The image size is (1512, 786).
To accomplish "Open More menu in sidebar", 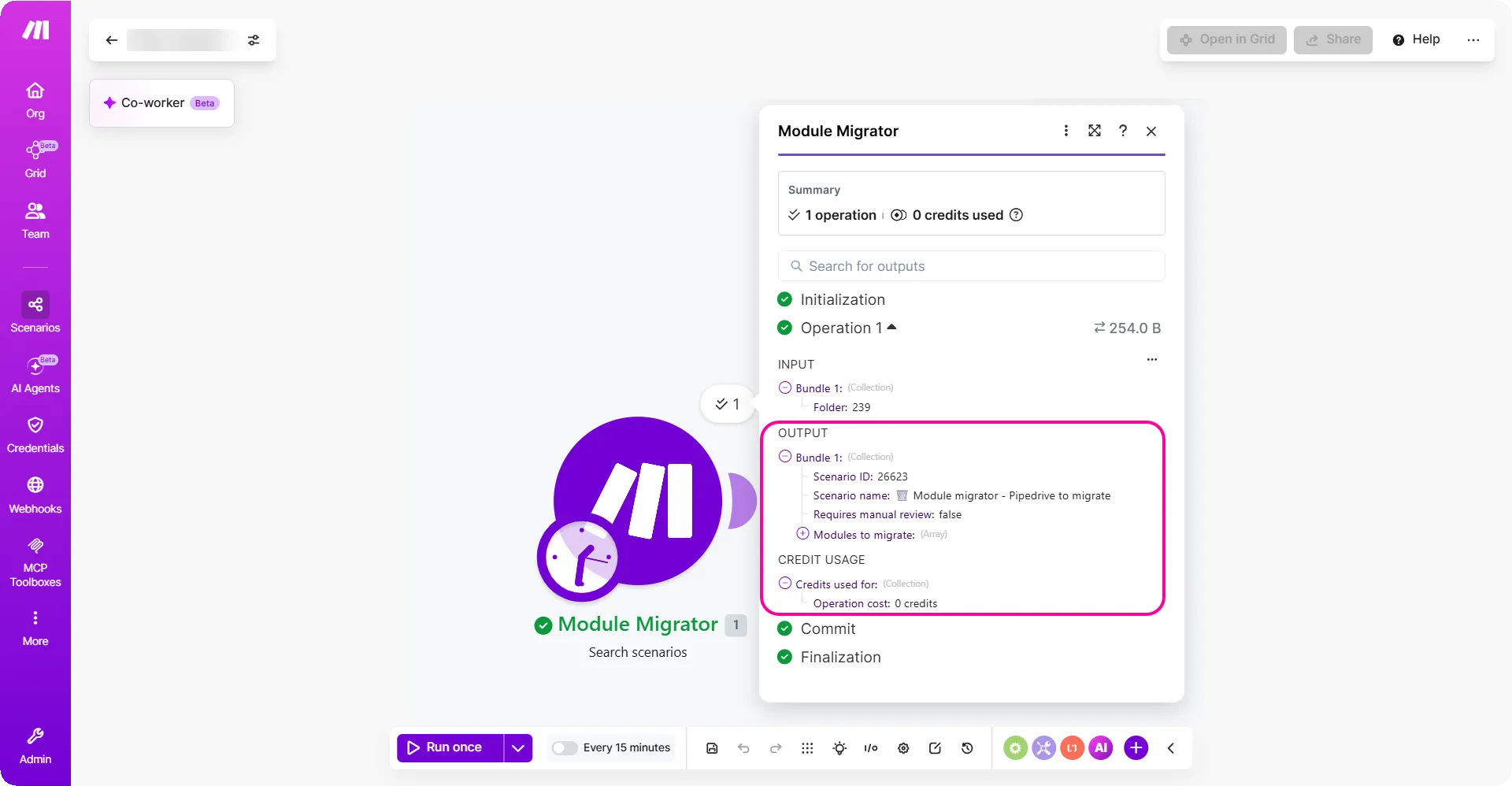I will (35, 628).
